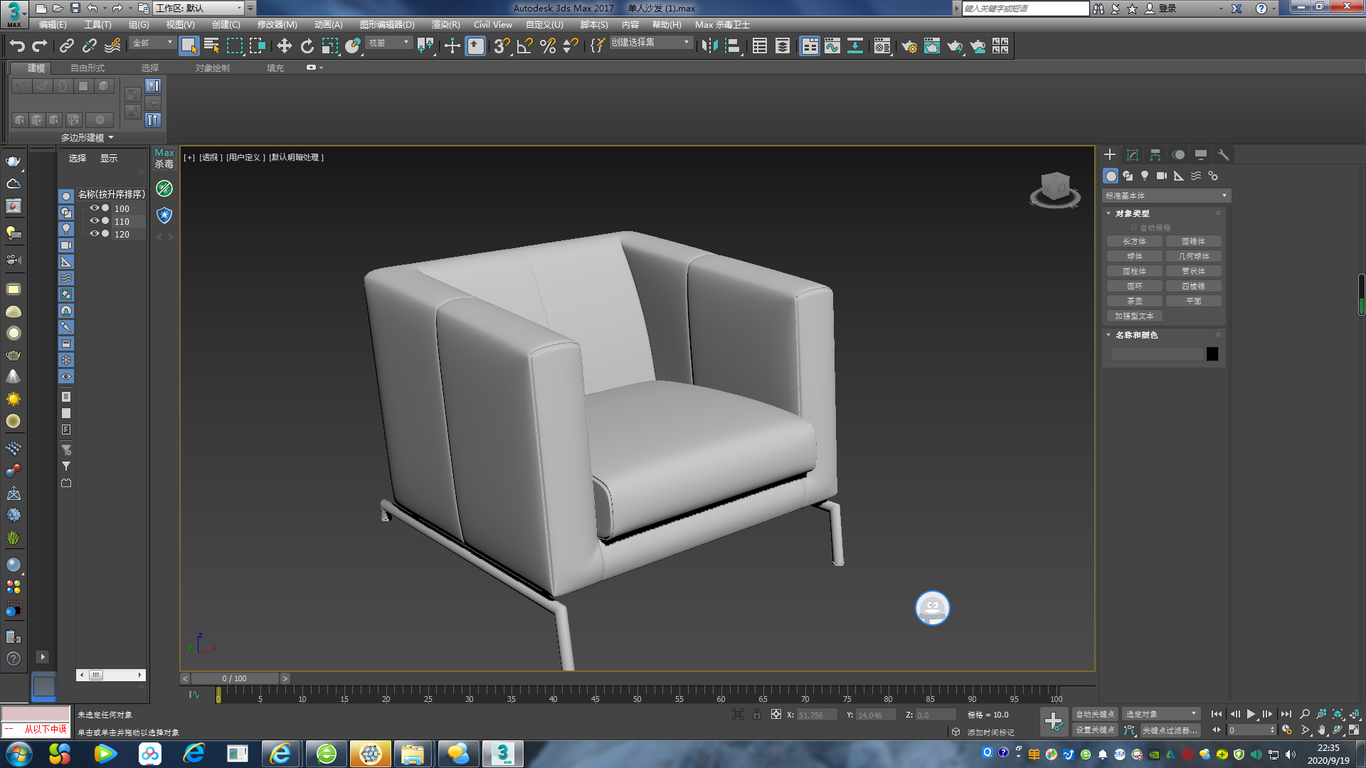Open the 创建(C) menu

pos(226,25)
